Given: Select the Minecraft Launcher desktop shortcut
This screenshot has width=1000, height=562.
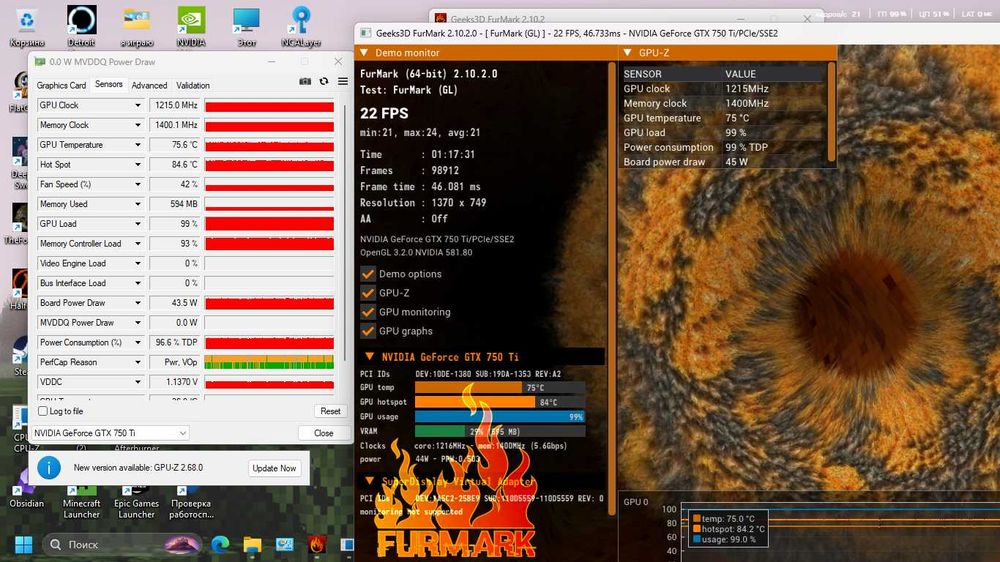Looking at the screenshot, I should click(x=82, y=501).
